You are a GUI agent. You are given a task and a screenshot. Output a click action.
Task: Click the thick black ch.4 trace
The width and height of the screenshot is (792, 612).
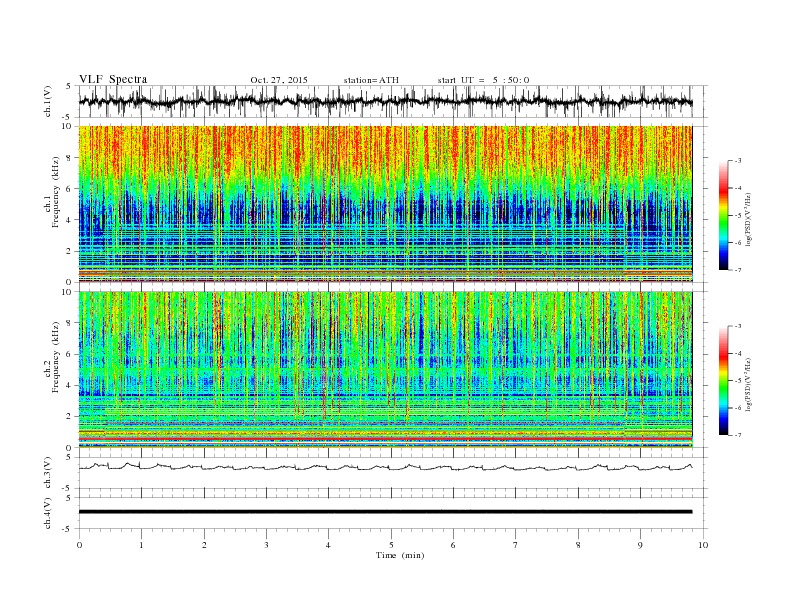385,512
